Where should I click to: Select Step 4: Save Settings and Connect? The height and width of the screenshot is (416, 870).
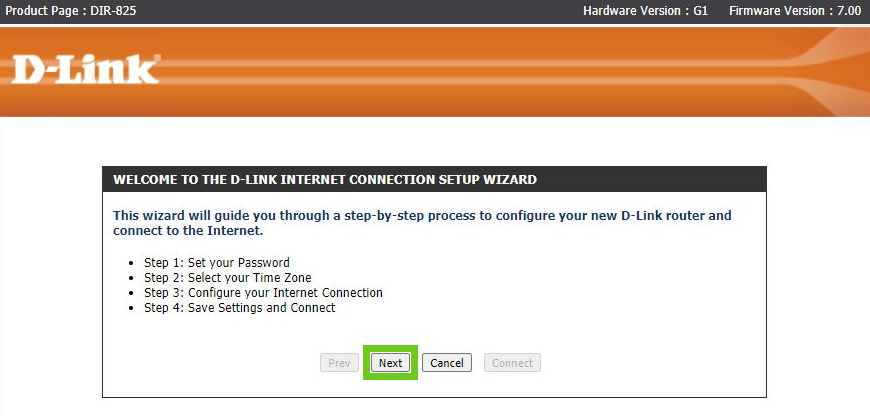coord(239,308)
